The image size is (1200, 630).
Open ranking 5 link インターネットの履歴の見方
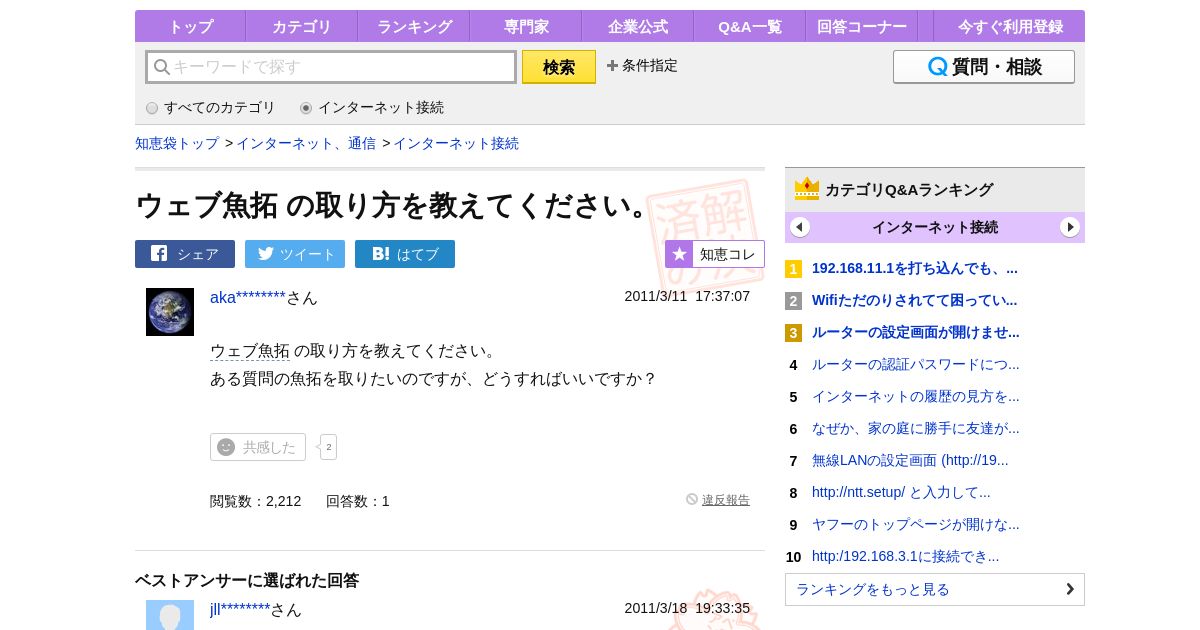coord(916,396)
